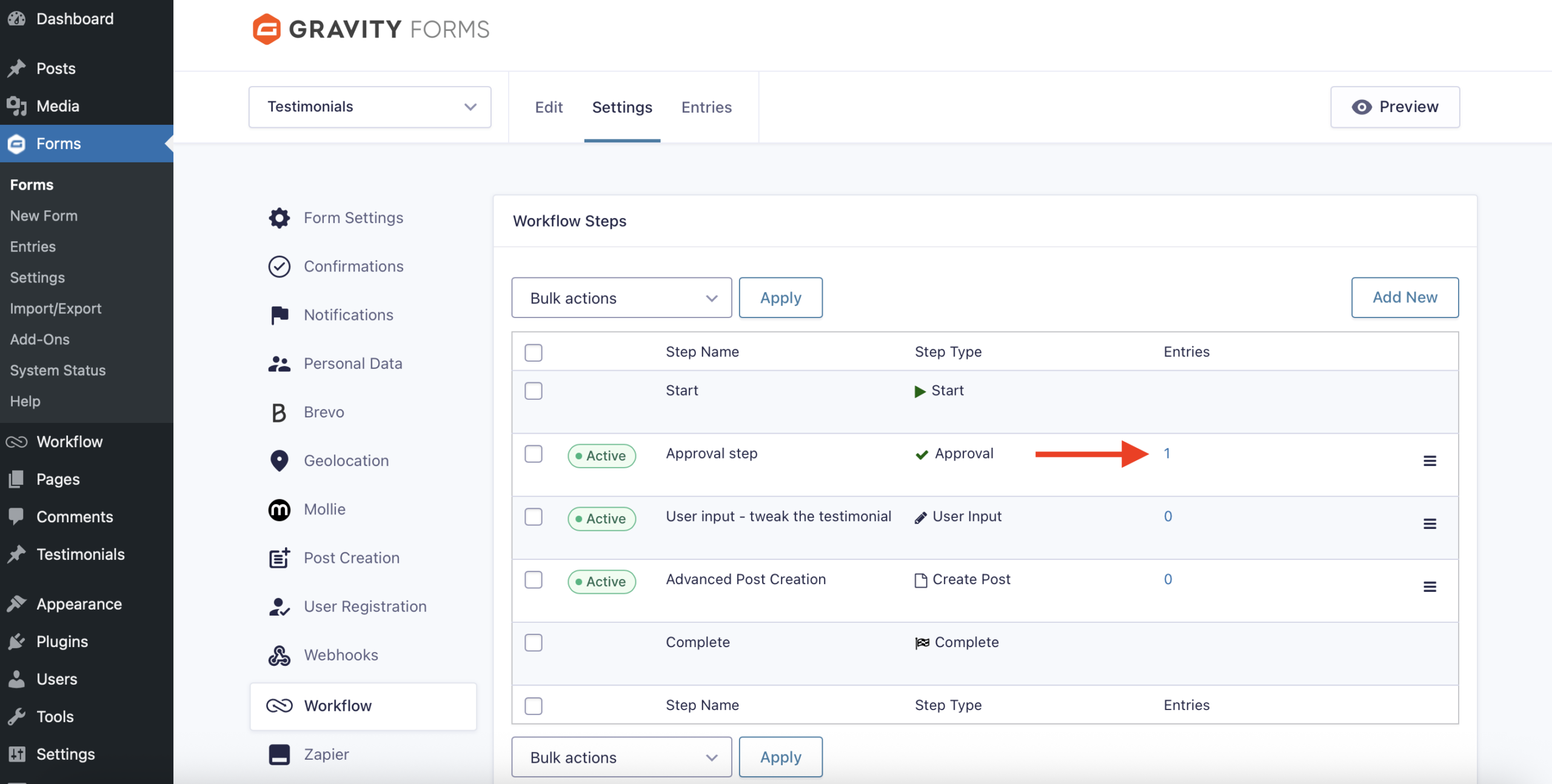Open row actions menu for Approval step
1552x784 pixels.
tap(1431, 460)
